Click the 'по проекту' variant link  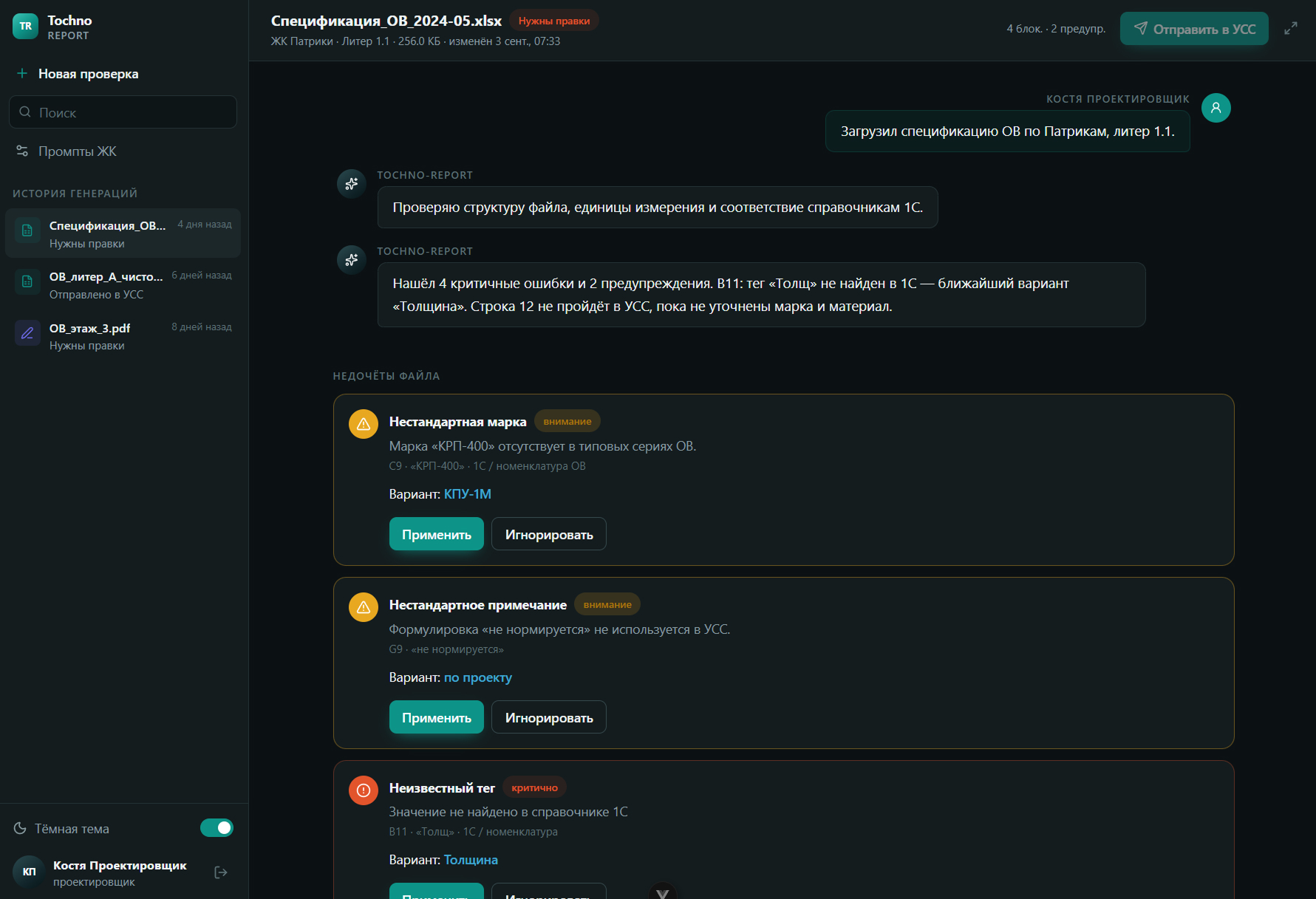[478, 677]
